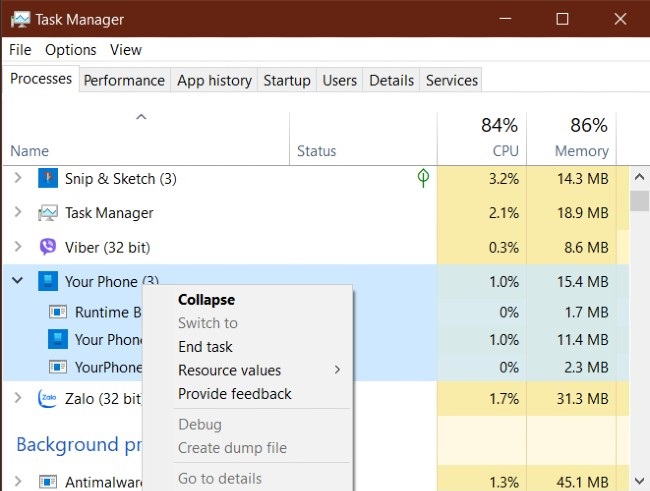Click the Runtime Broker process icon

coord(58,312)
